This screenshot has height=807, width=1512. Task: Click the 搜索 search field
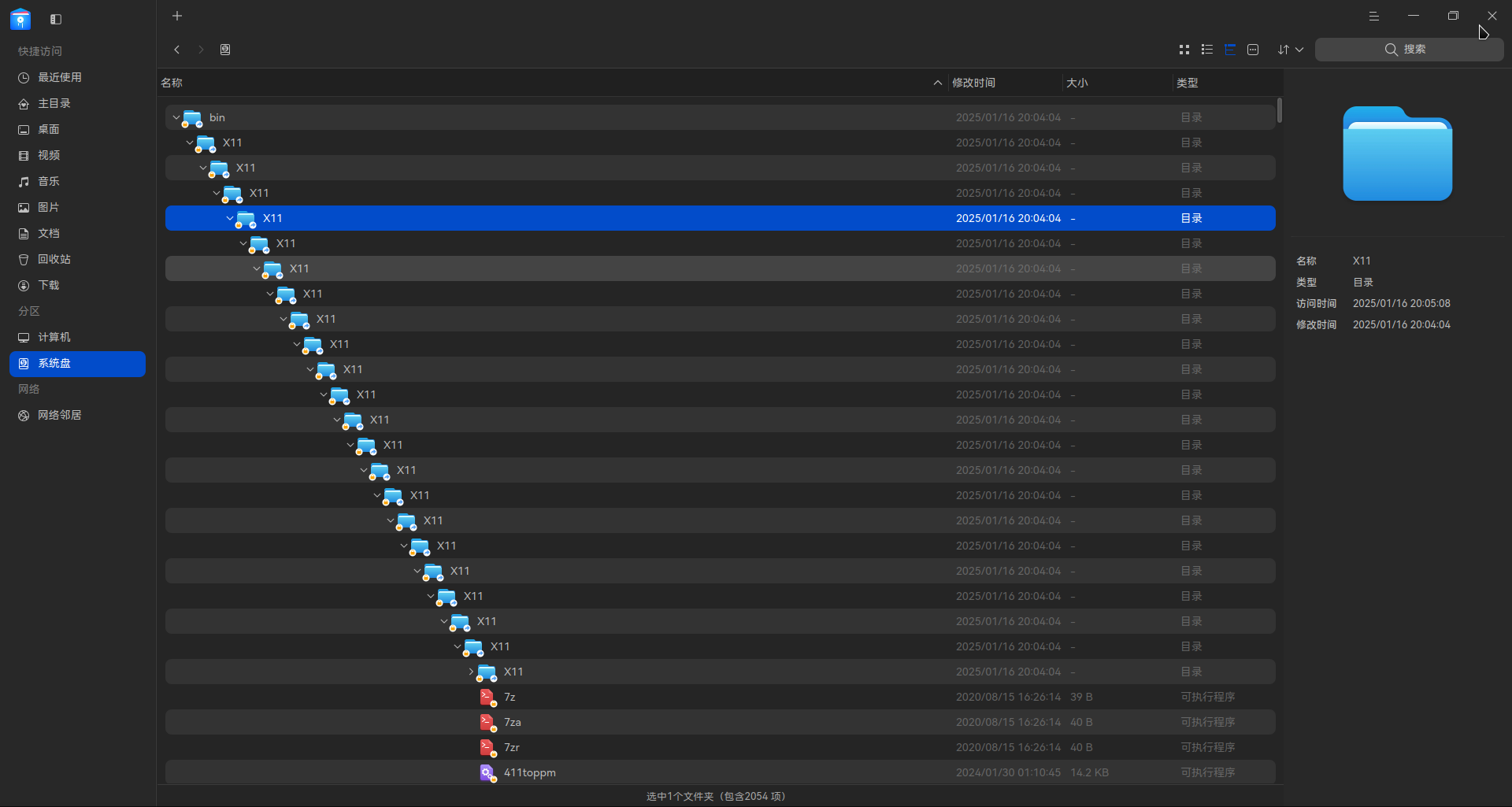(1409, 50)
